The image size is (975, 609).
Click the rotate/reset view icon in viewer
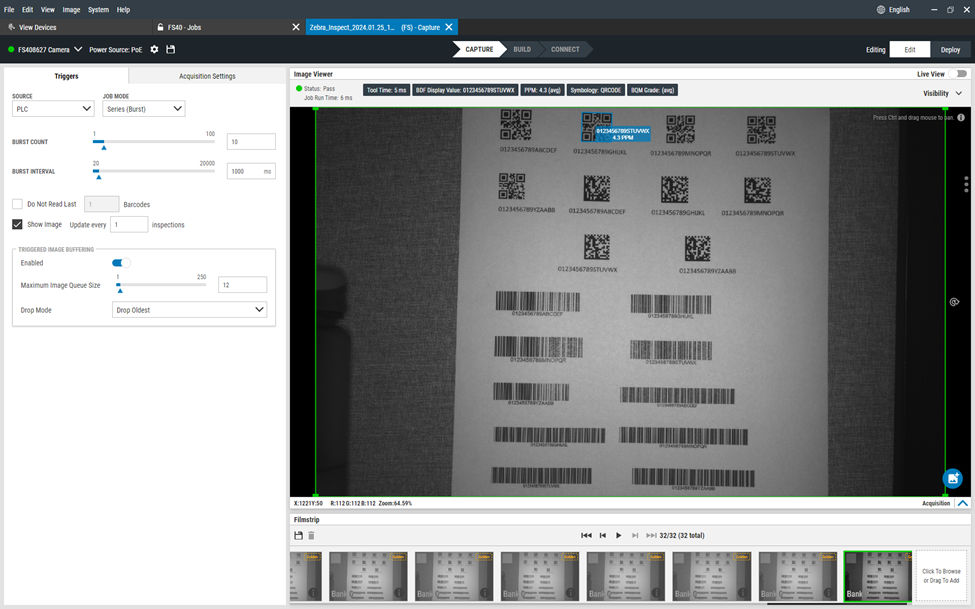coord(954,302)
